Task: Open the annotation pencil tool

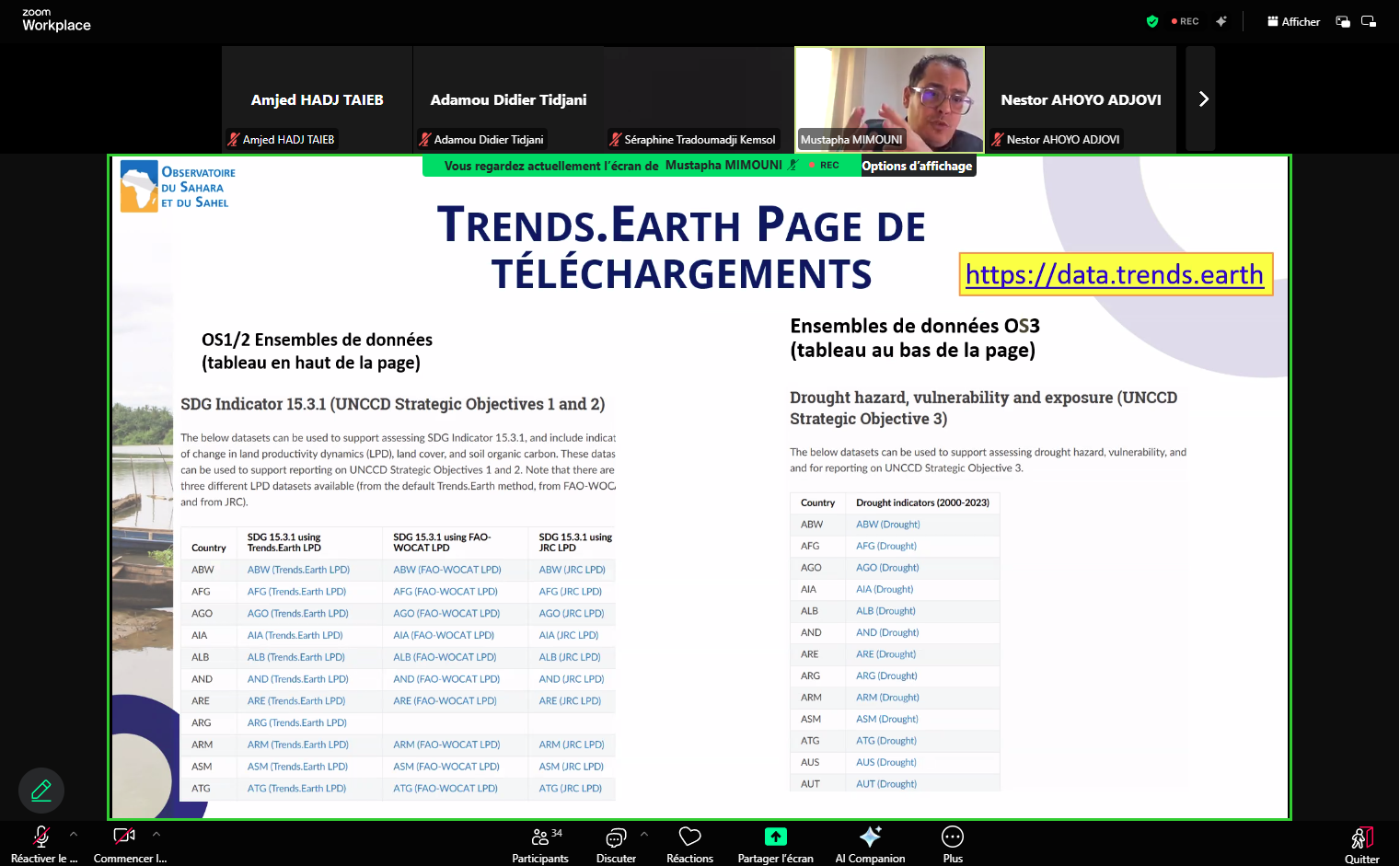Action: point(40,791)
